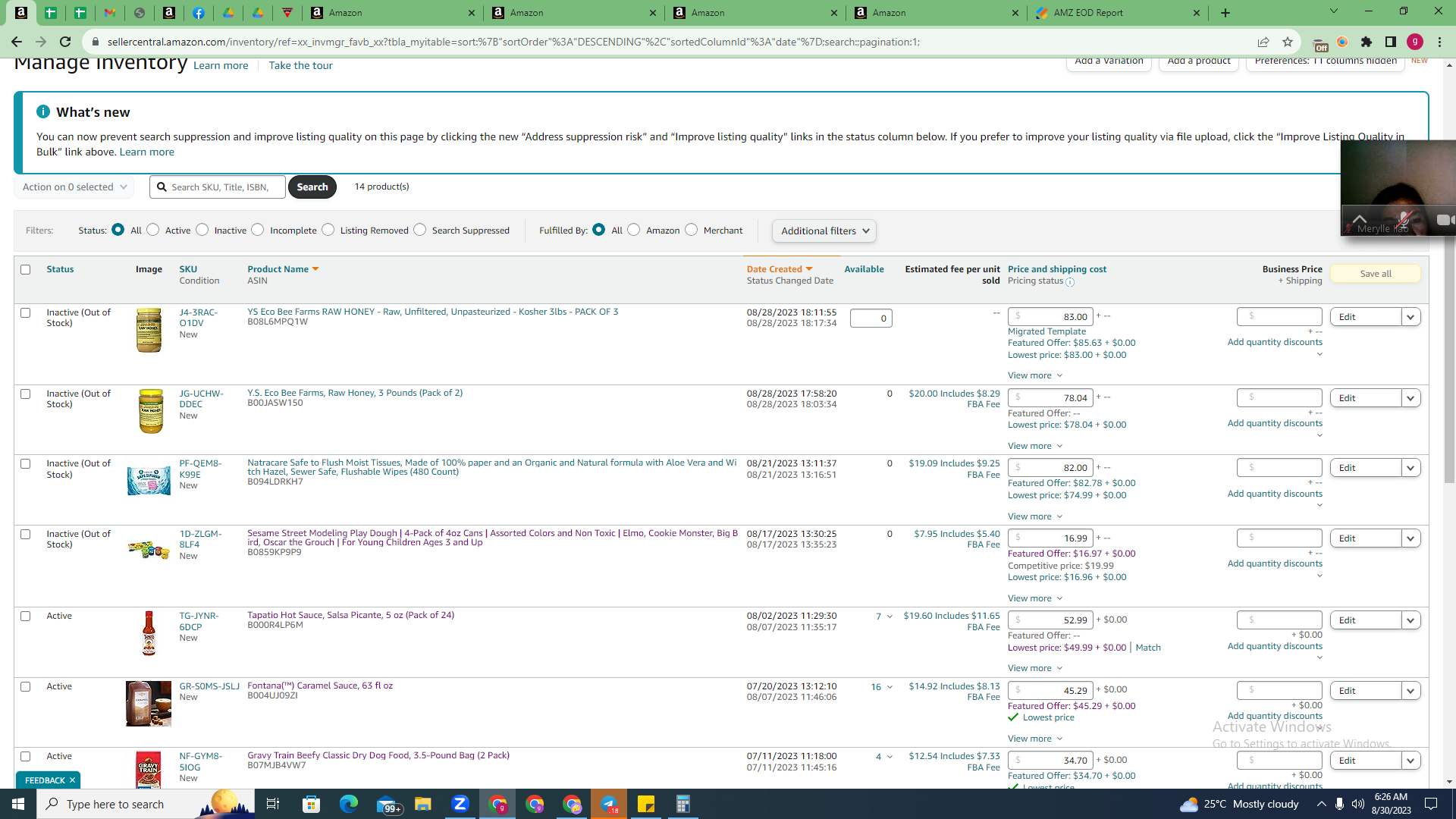Expand View more for Fontana Caramel Sauce
The height and width of the screenshot is (819, 1456).
pyautogui.click(x=1035, y=739)
